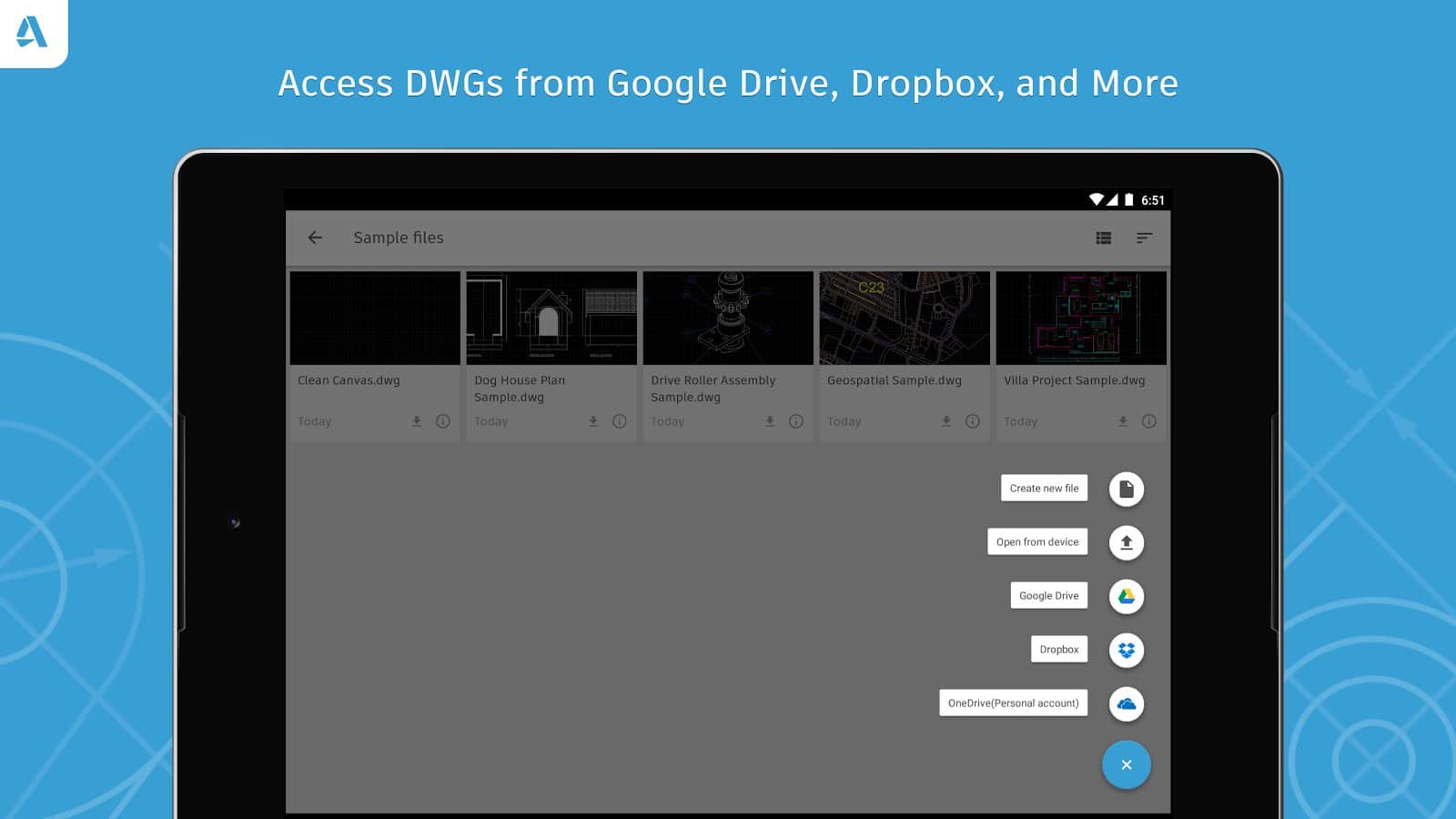The width and height of the screenshot is (1456, 819).
Task: Select the Create new file label
Action: pyautogui.click(x=1044, y=489)
